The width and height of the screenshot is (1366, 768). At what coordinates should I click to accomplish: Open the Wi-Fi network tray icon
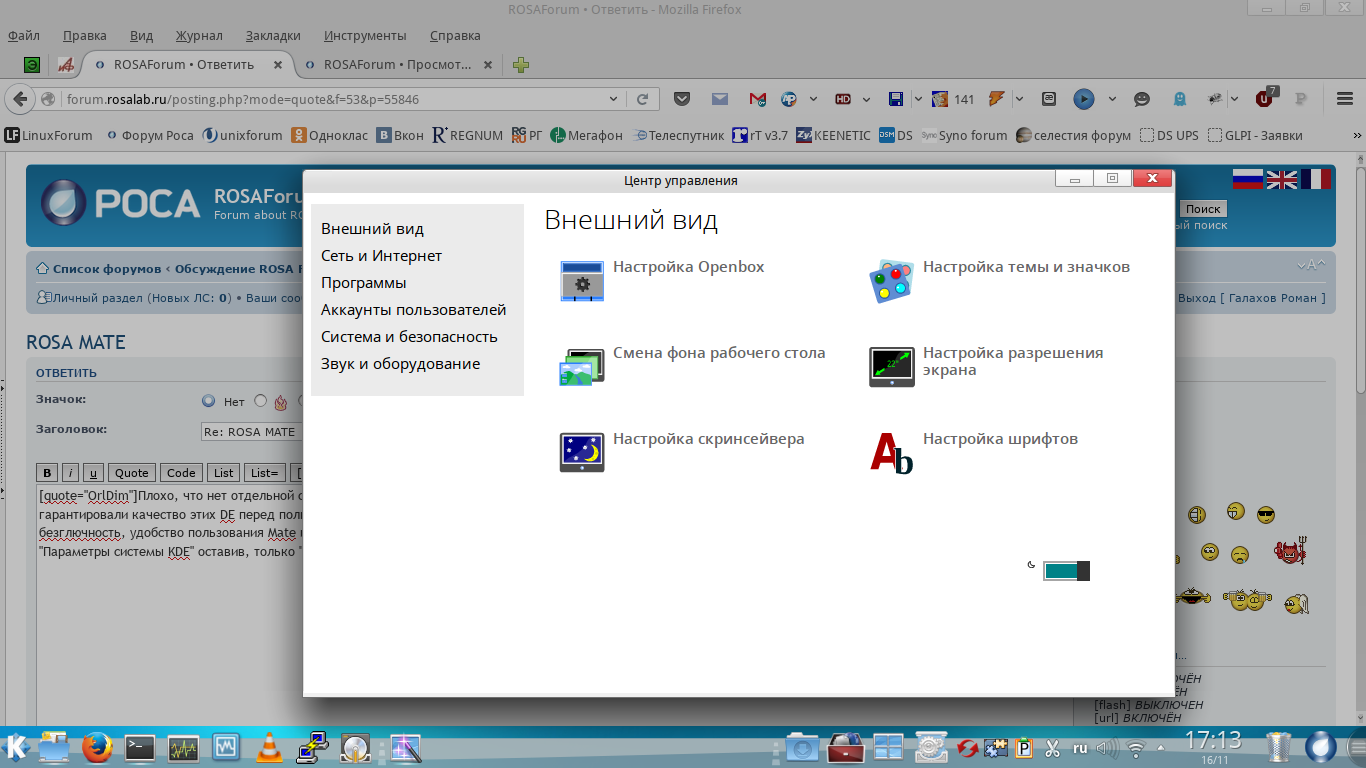point(1136,748)
